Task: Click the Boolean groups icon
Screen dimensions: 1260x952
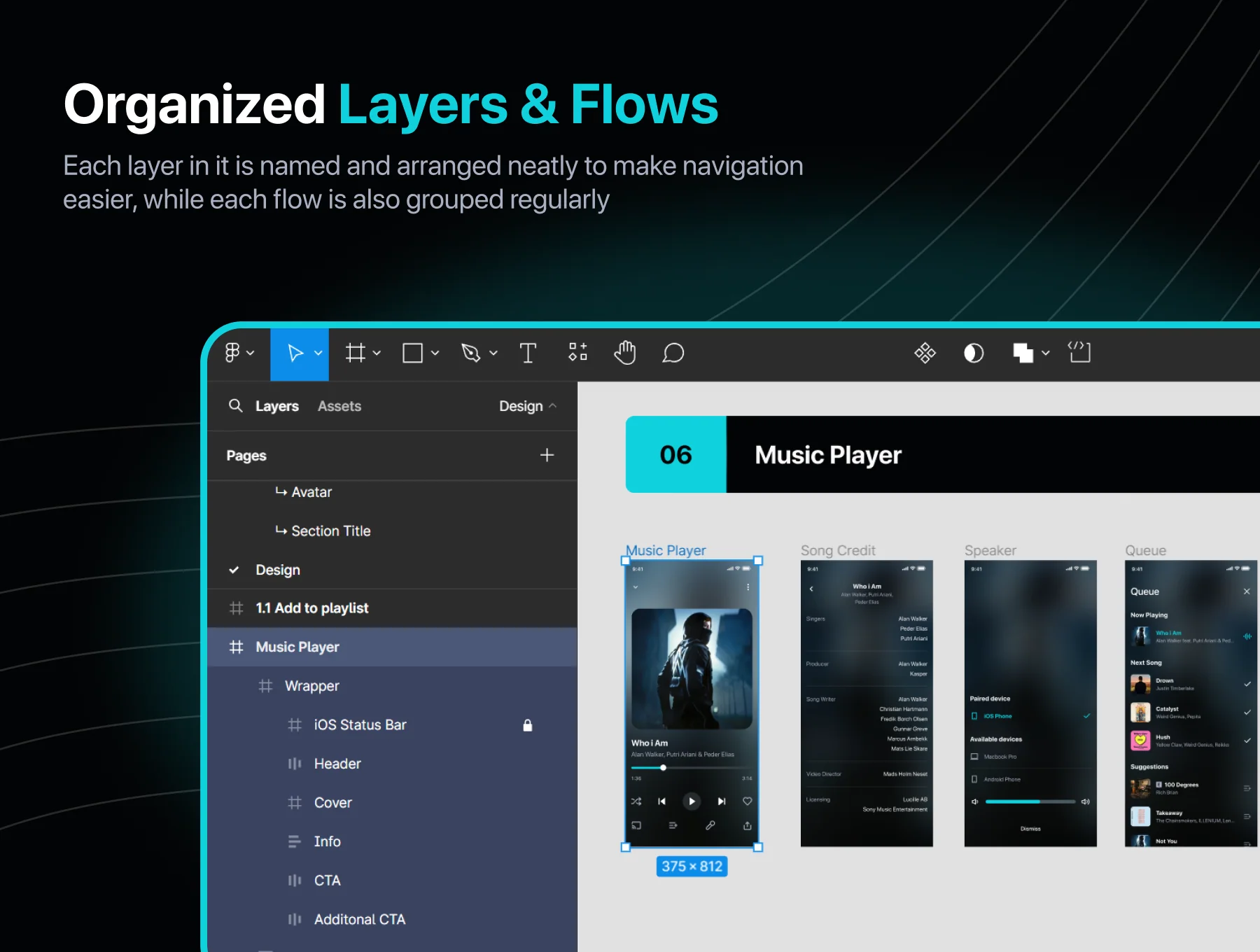Action: tap(1023, 353)
